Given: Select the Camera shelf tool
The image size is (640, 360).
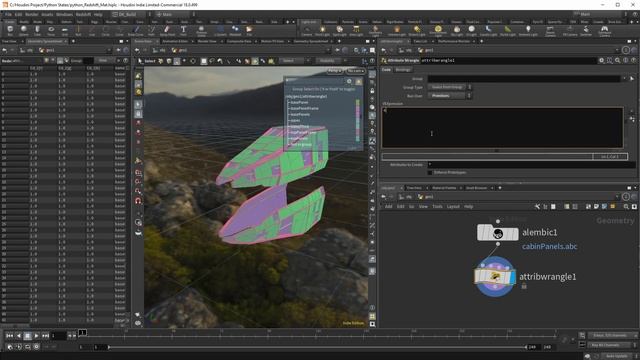Looking at the screenshot, I should click(x=307, y=30).
